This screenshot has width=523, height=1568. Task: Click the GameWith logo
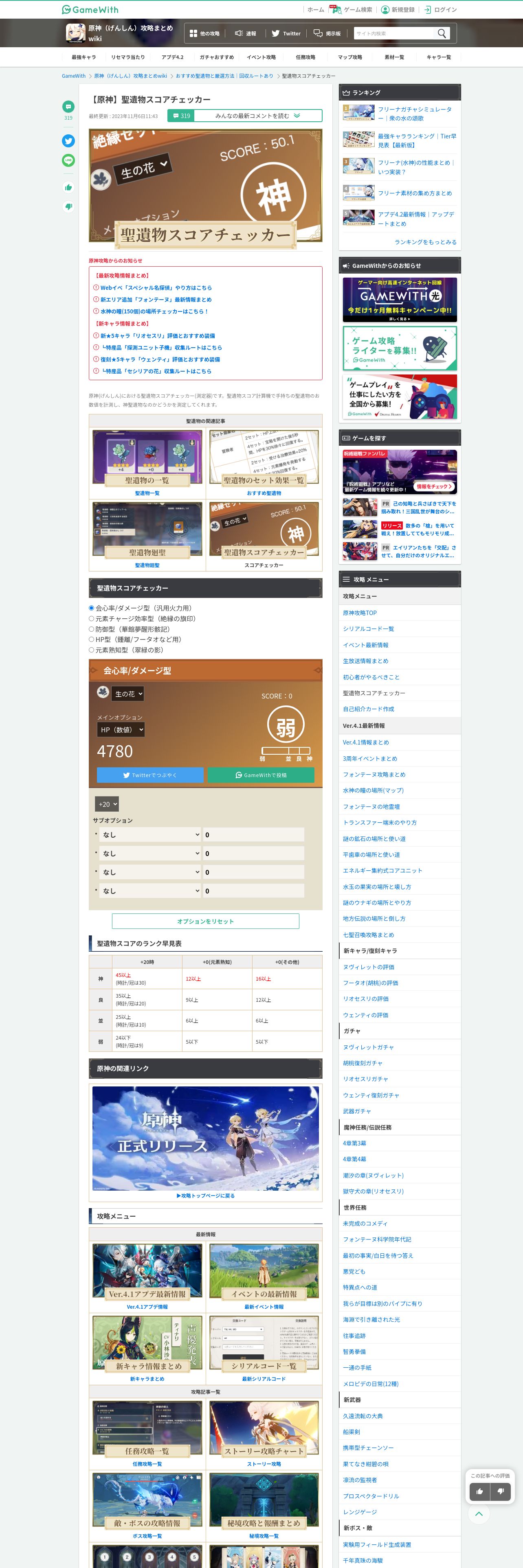[90, 9]
